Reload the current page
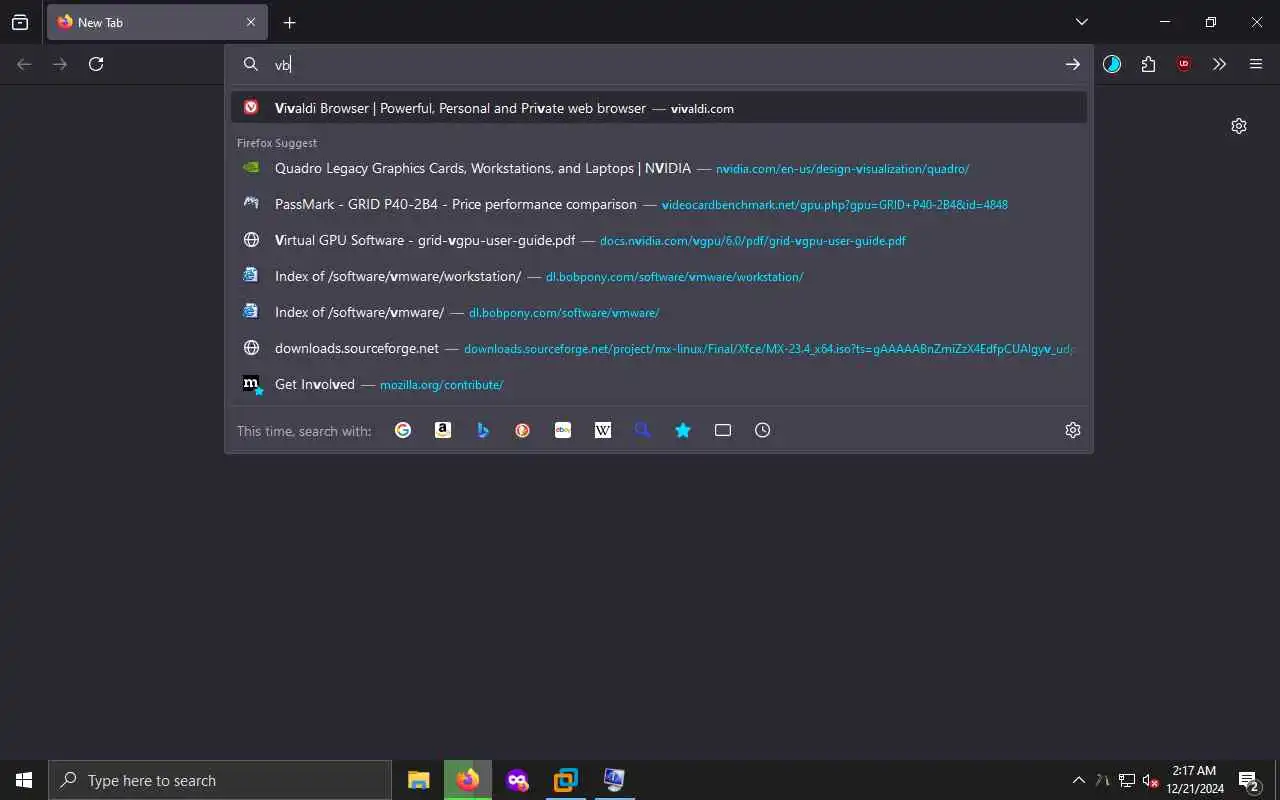This screenshot has width=1280, height=800. pyautogui.click(x=96, y=64)
